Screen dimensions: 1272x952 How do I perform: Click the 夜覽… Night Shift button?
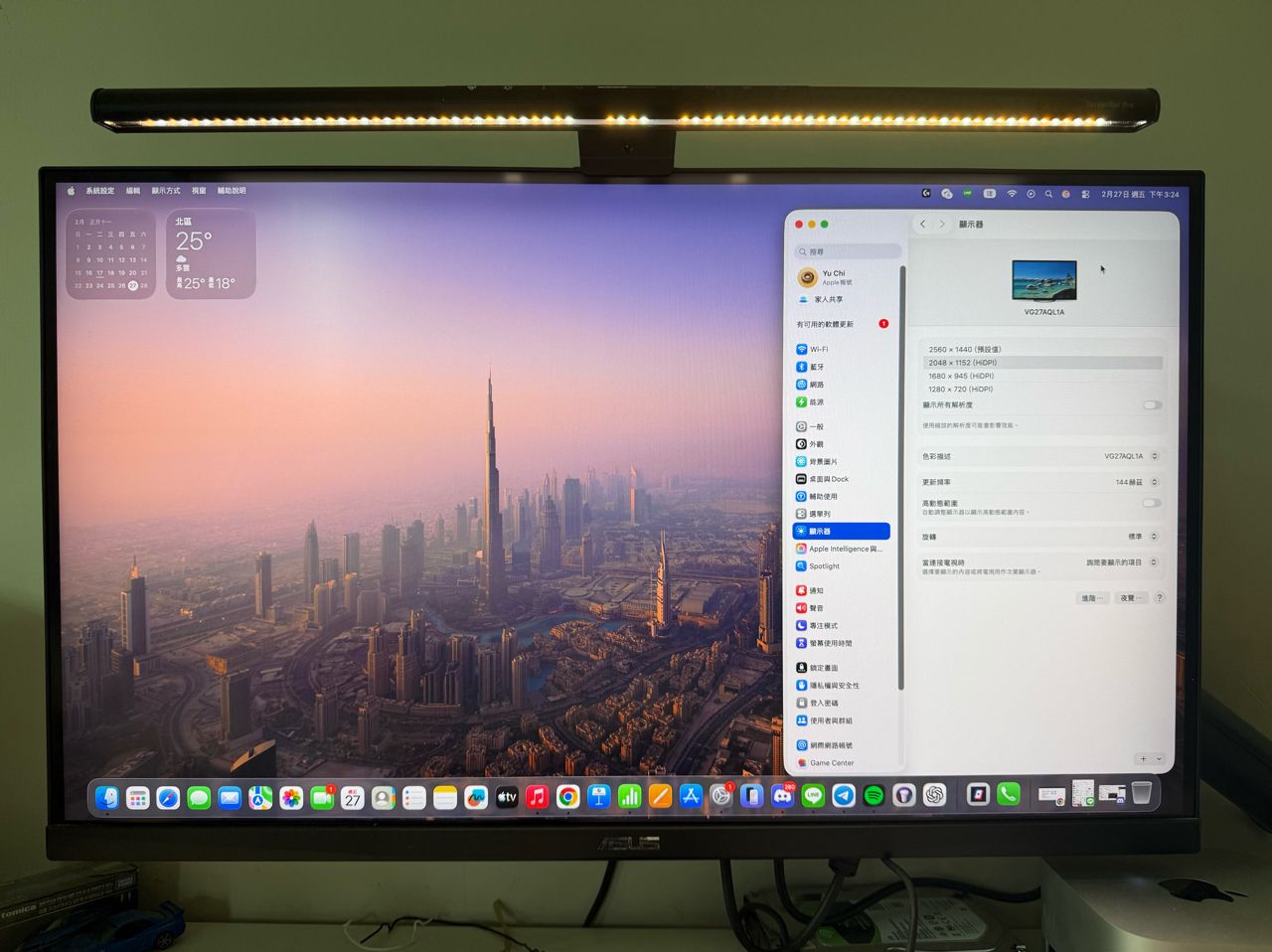[x=1130, y=598]
